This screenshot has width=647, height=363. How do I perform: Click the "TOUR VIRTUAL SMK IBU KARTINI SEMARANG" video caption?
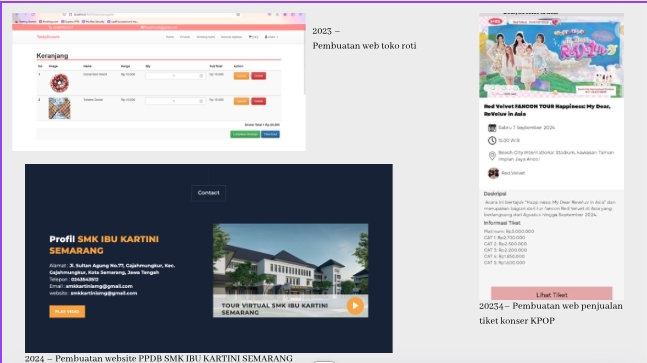click(x=275, y=309)
